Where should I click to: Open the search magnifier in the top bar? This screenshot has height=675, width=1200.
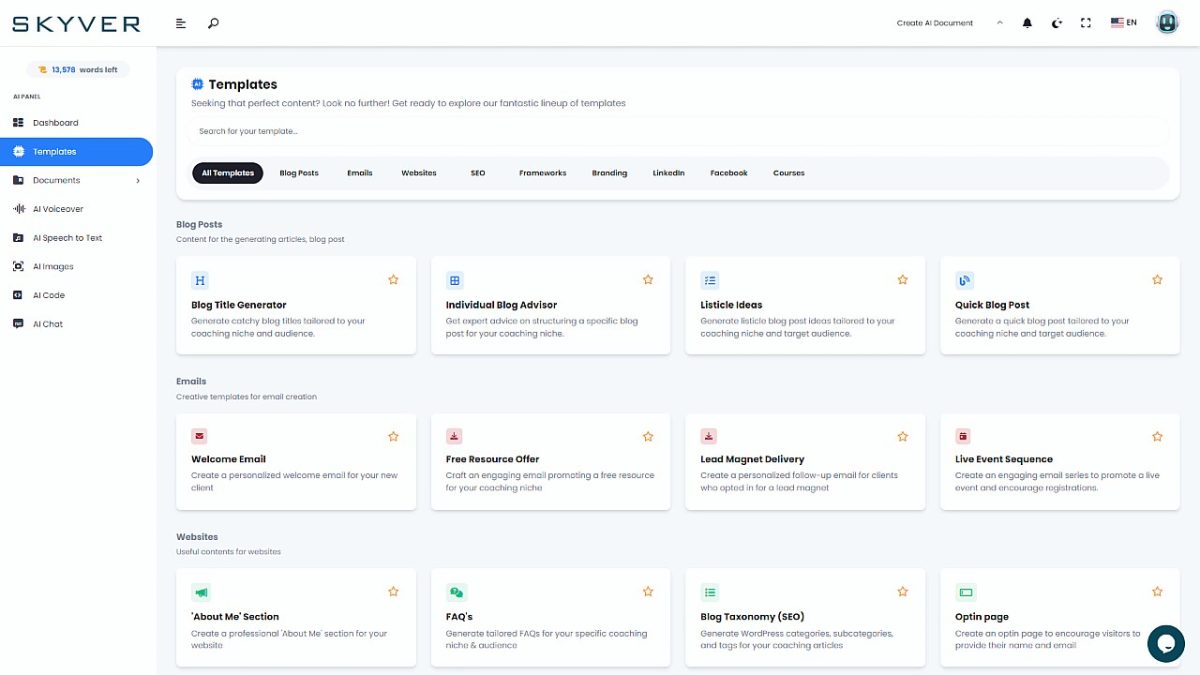point(213,23)
